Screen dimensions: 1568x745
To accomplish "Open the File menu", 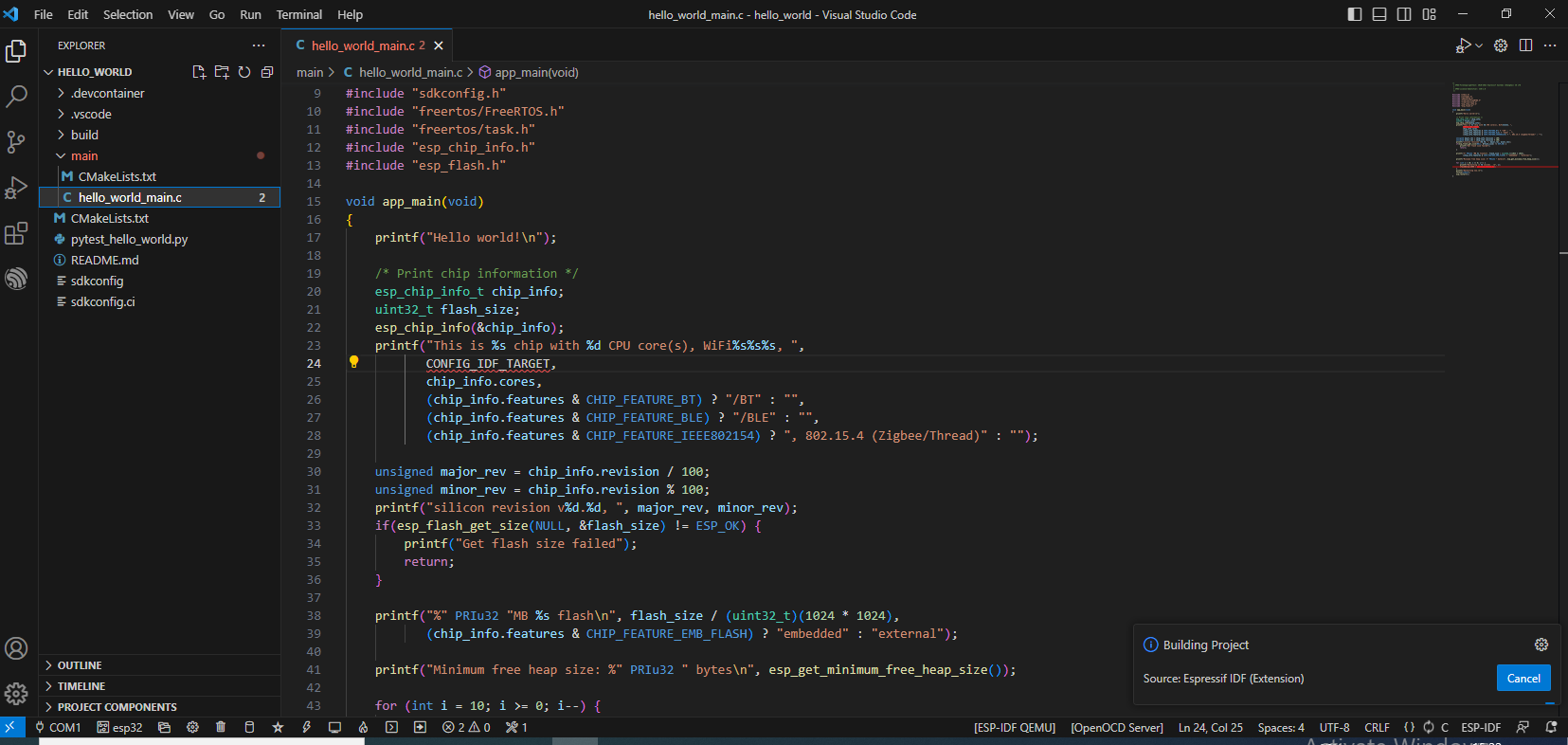I will pyautogui.click(x=44, y=14).
